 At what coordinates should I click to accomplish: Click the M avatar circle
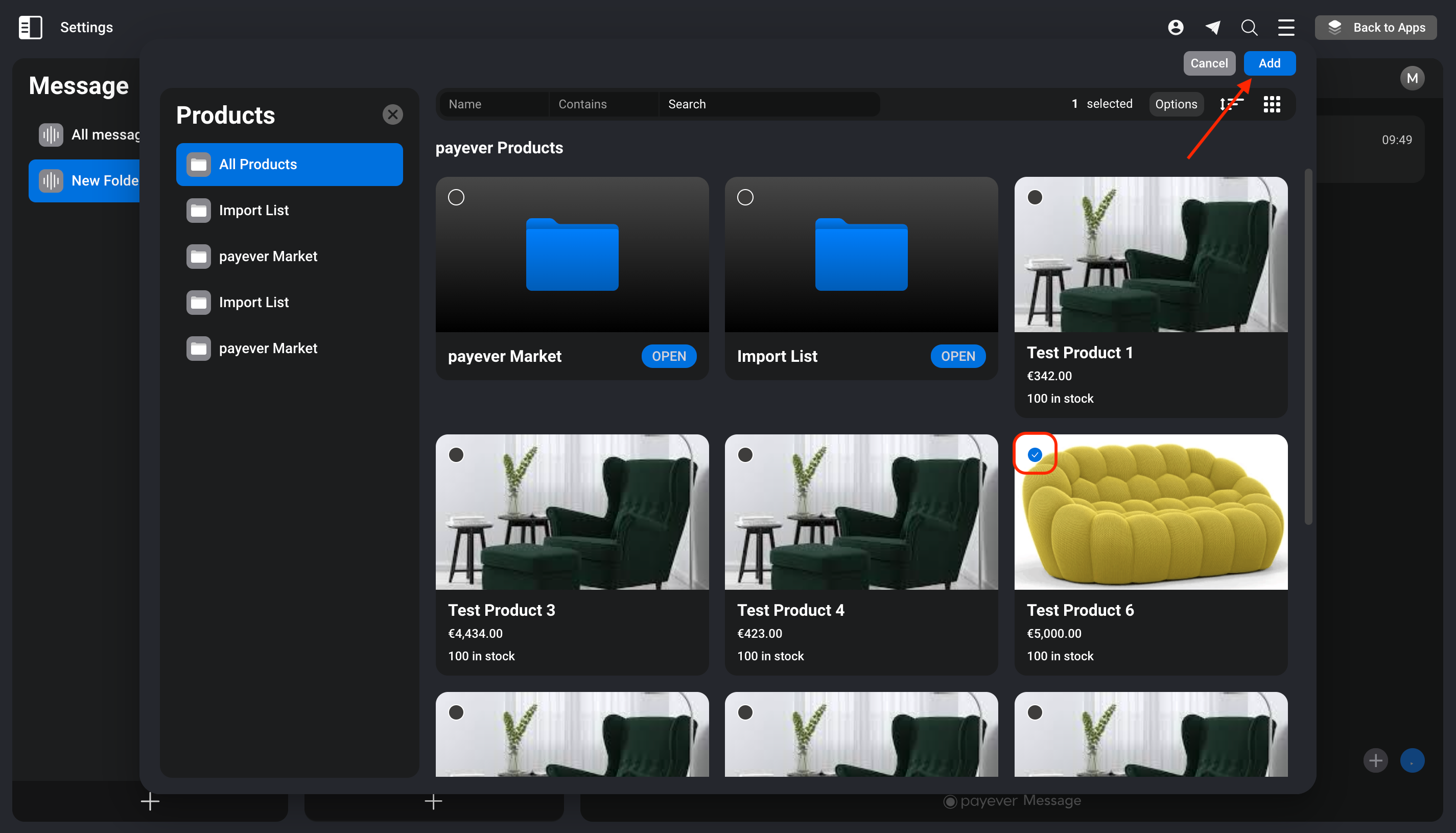1412,78
